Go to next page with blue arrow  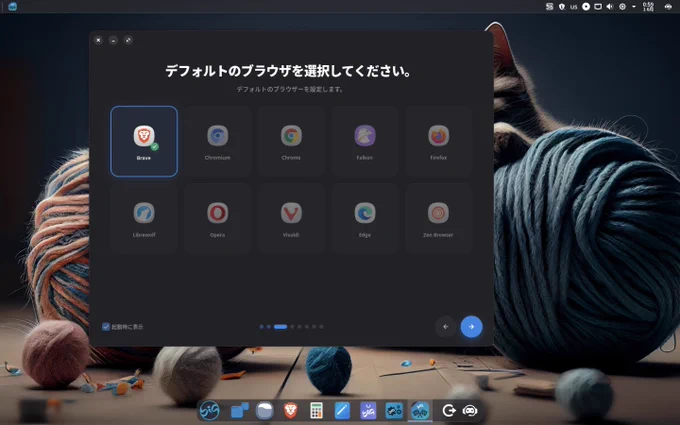471,327
